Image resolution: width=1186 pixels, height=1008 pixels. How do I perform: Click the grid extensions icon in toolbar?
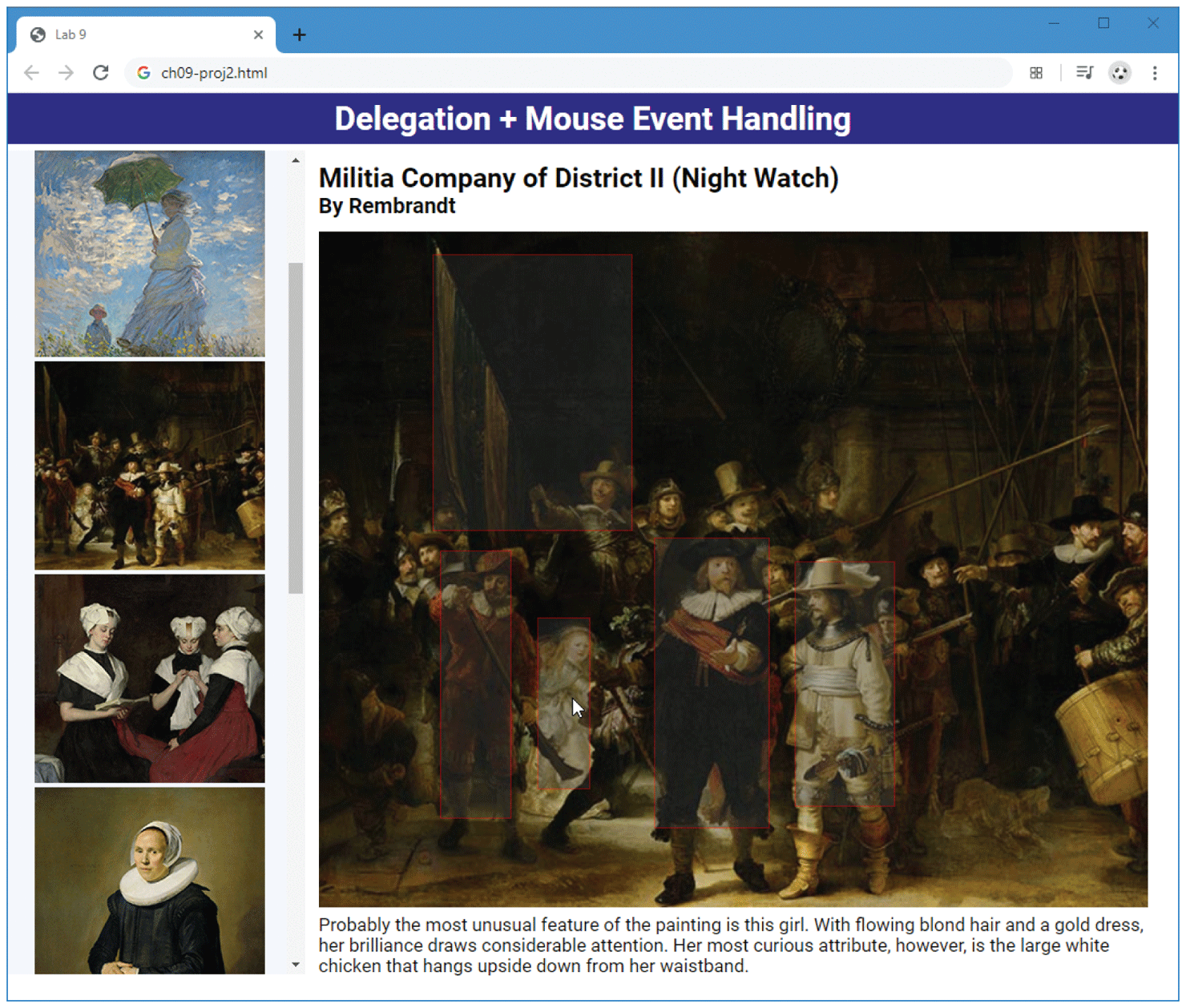point(1035,73)
